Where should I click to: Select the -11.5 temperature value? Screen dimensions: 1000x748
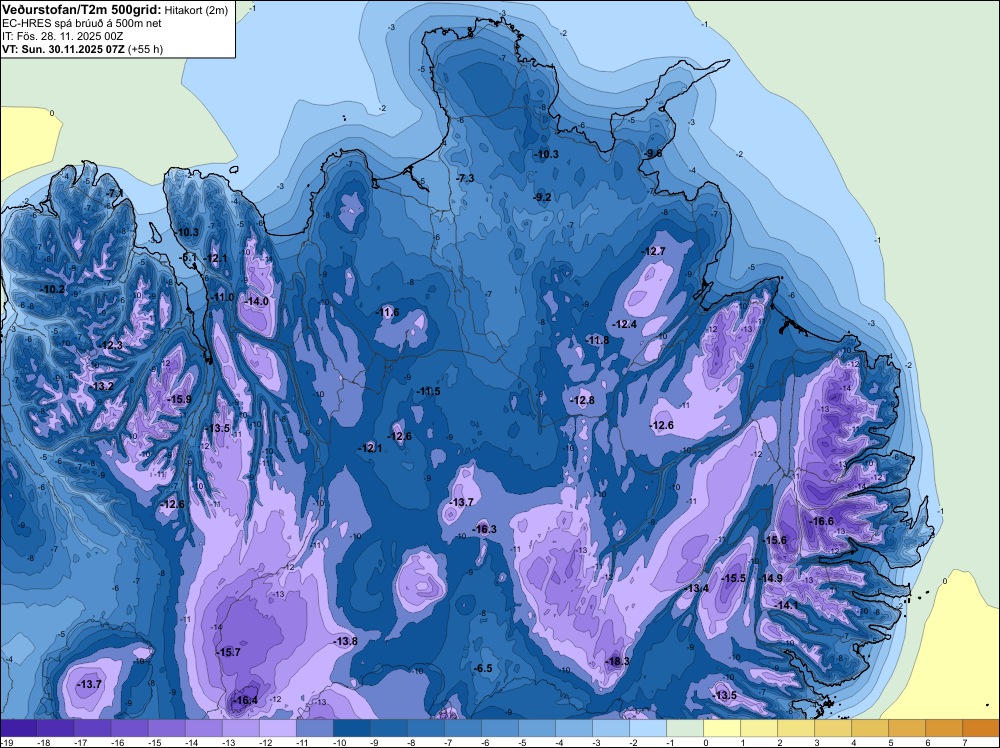click(428, 391)
